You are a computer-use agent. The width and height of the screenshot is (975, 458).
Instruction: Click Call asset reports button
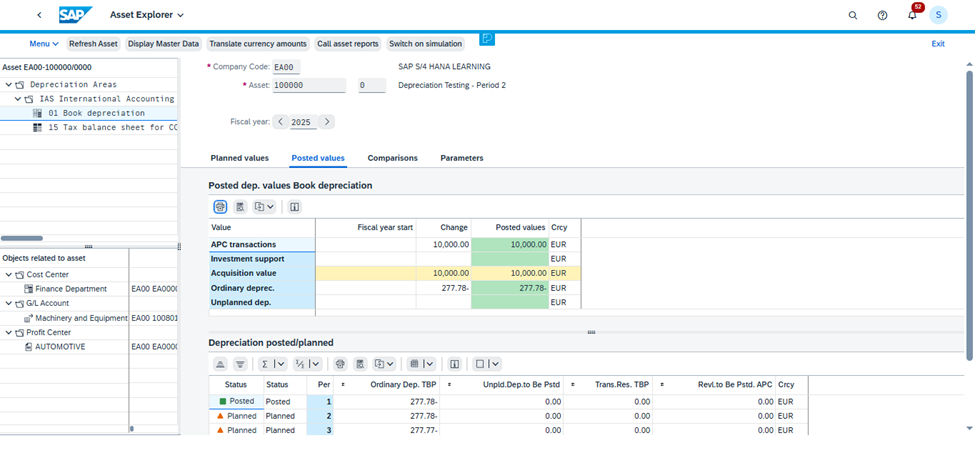click(348, 44)
